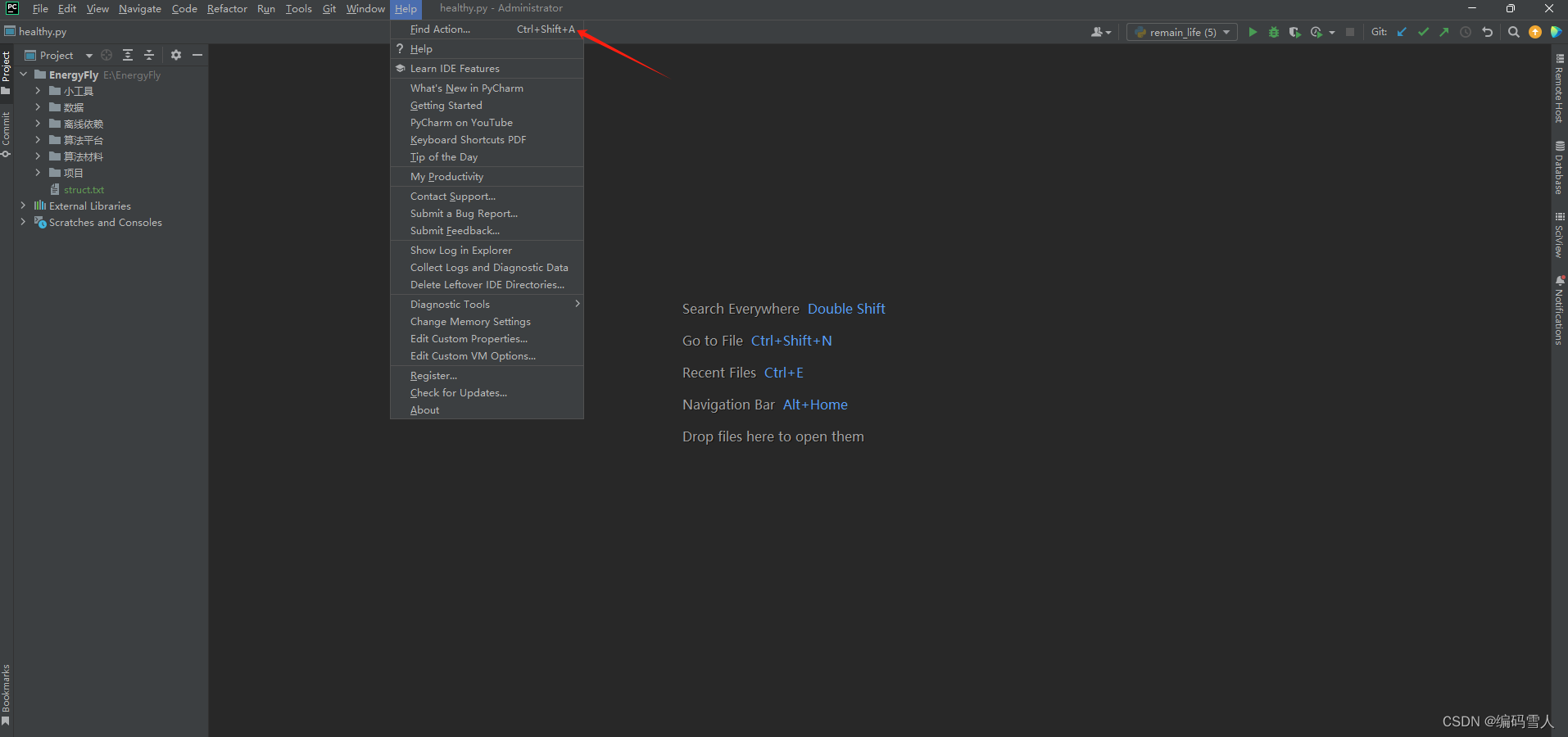Click What's New in PyCharm
The height and width of the screenshot is (737, 1568).
click(x=487, y=88)
